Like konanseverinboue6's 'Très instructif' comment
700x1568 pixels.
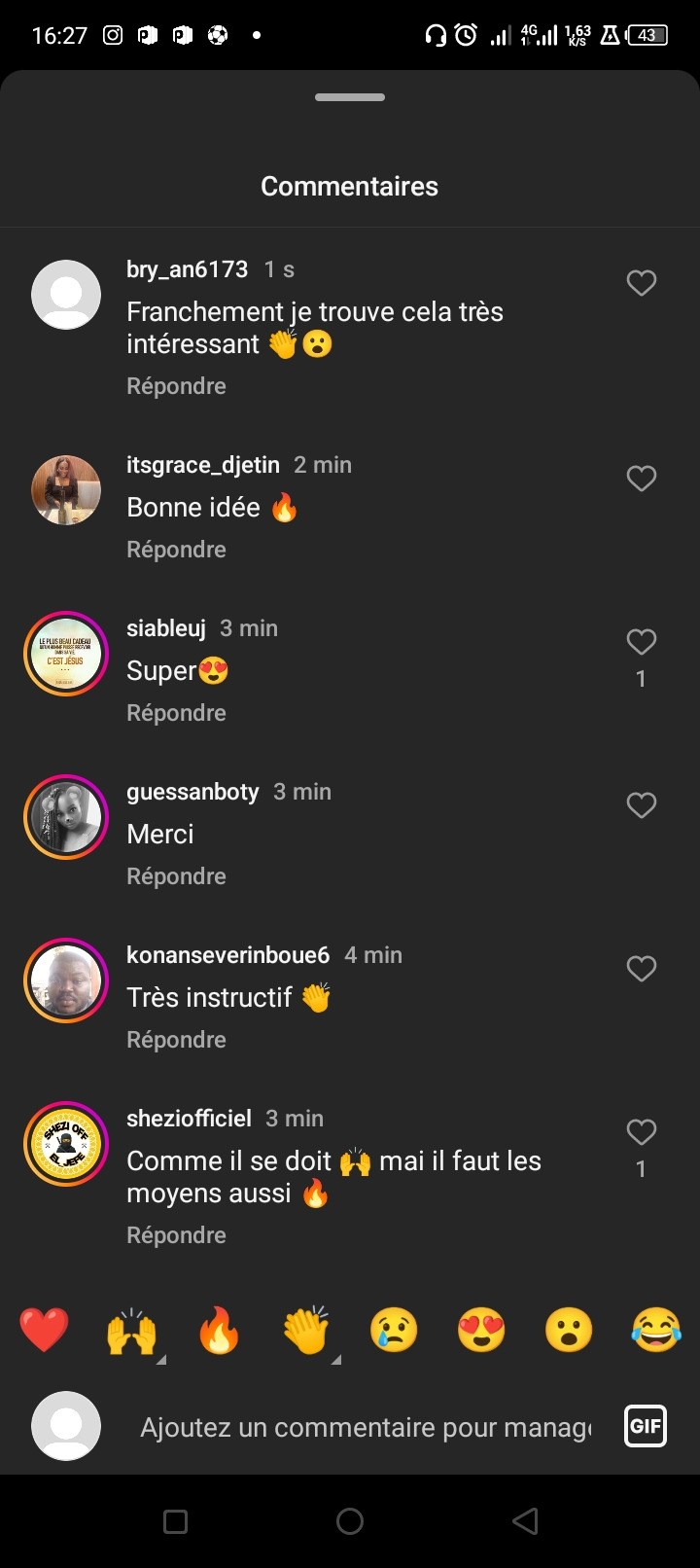pyautogui.click(x=641, y=969)
